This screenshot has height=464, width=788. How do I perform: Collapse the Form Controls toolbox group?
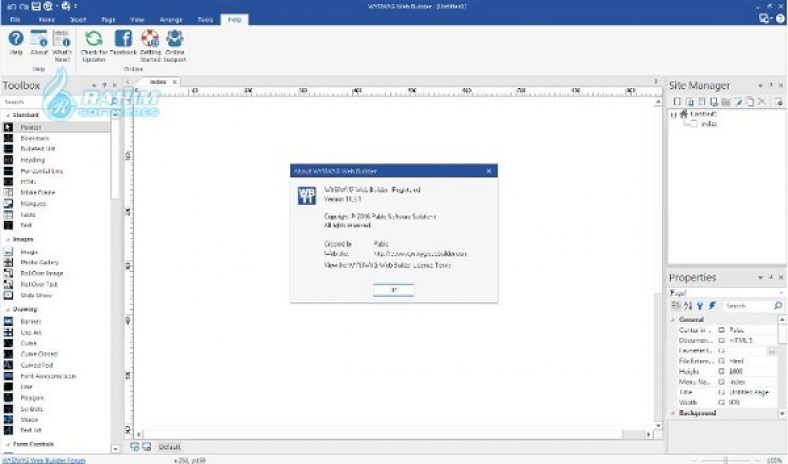[x=8, y=444]
